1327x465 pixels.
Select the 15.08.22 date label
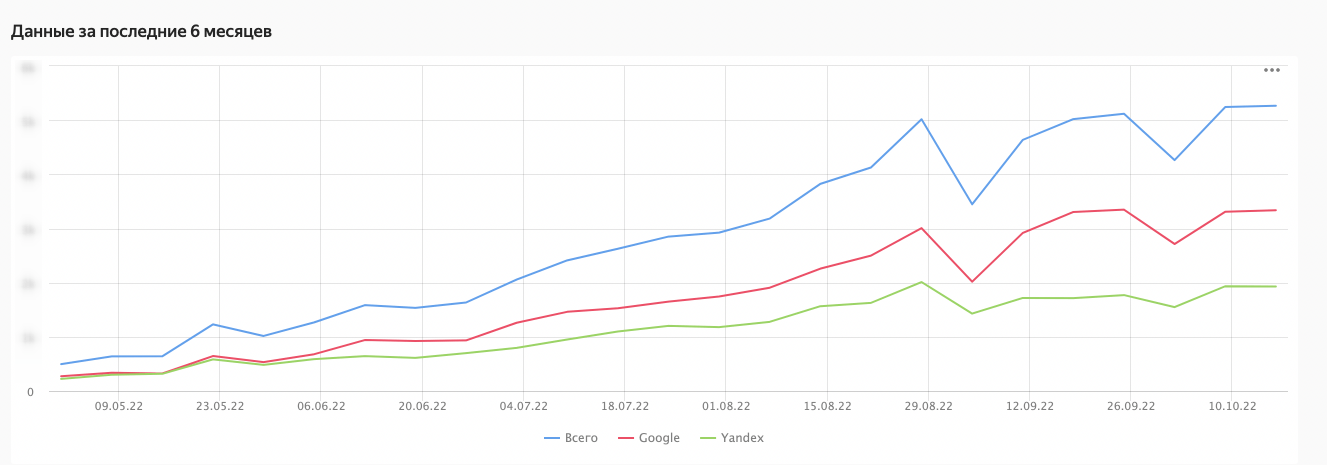click(827, 406)
